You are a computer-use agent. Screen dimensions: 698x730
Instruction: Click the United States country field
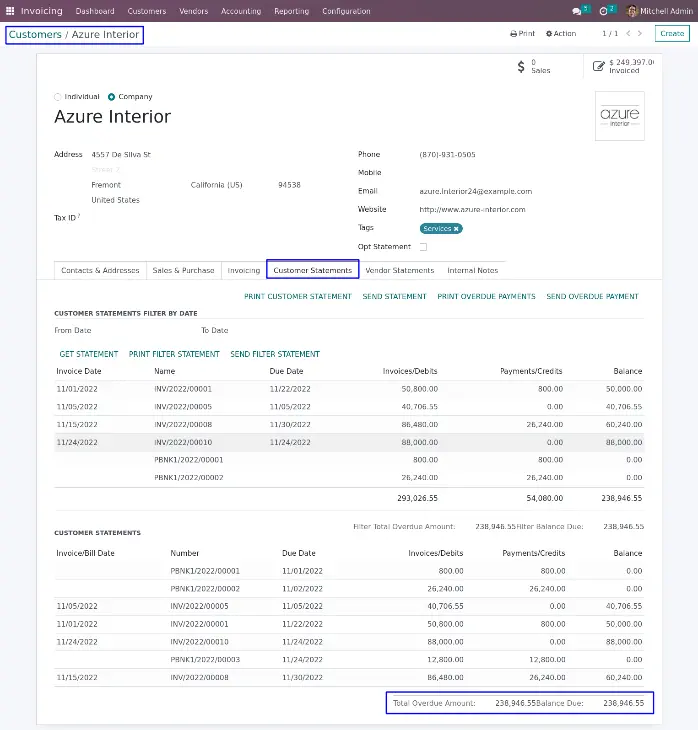pyautogui.click(x=115, y=200)
